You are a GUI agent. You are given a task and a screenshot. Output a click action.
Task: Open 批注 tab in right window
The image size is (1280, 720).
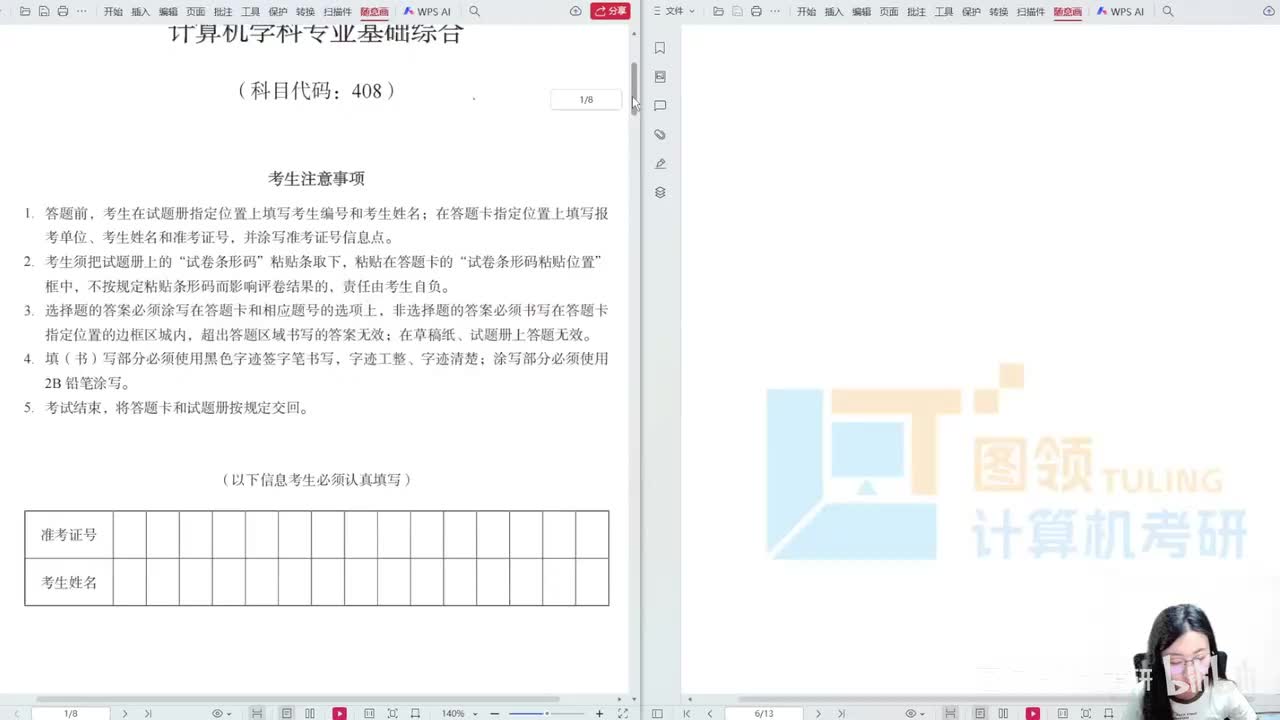916,12
